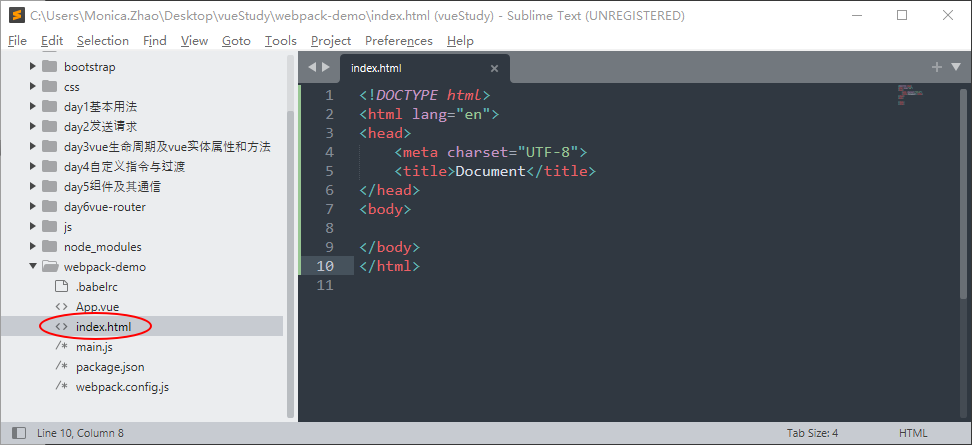The height and width of the screenshot is (445, 972).
Task: Close the index.html tab
Action: tap(494, 69)
